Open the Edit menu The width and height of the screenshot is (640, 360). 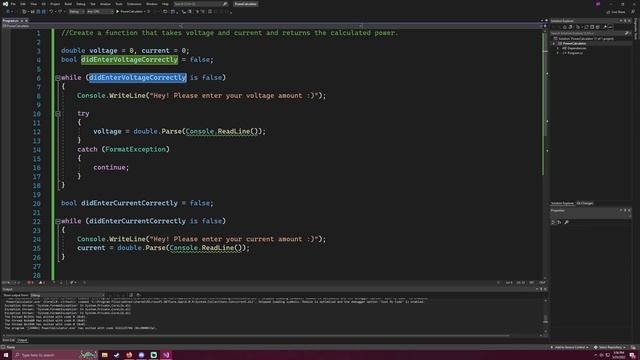(x=23, y=4)
